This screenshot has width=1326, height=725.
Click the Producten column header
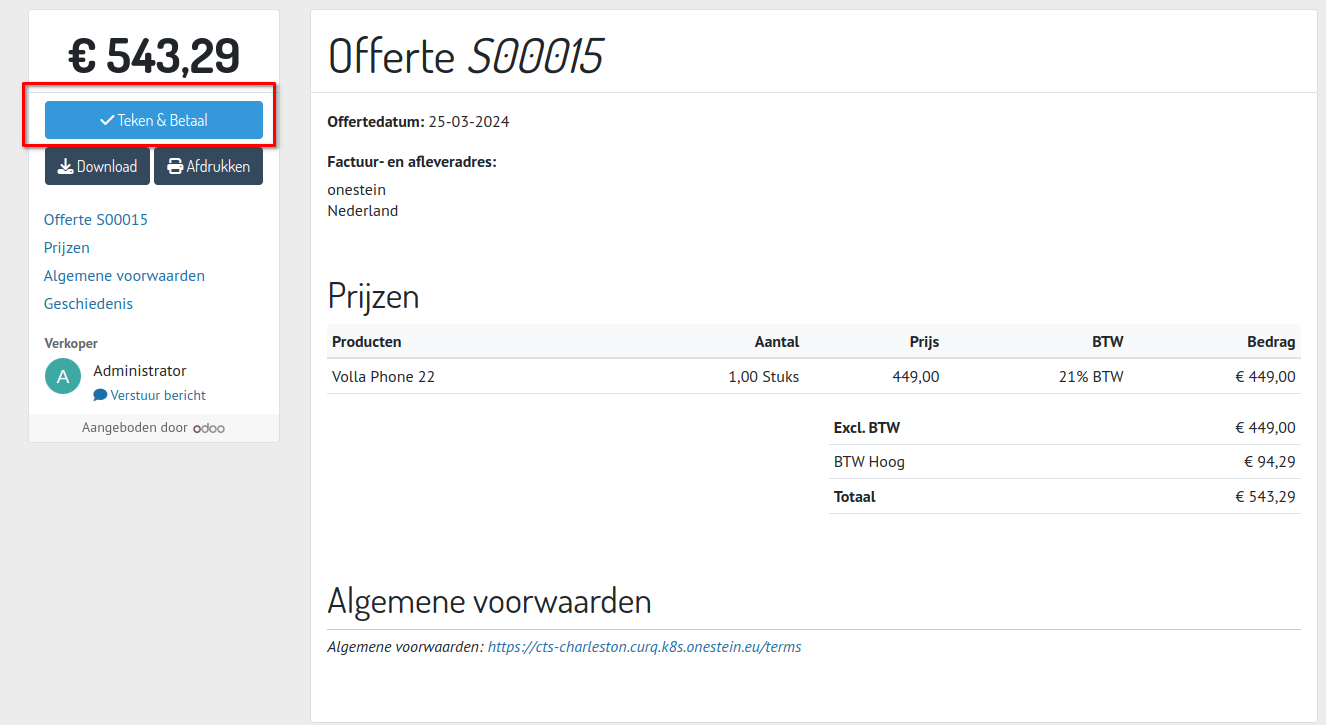pos(367,342)
